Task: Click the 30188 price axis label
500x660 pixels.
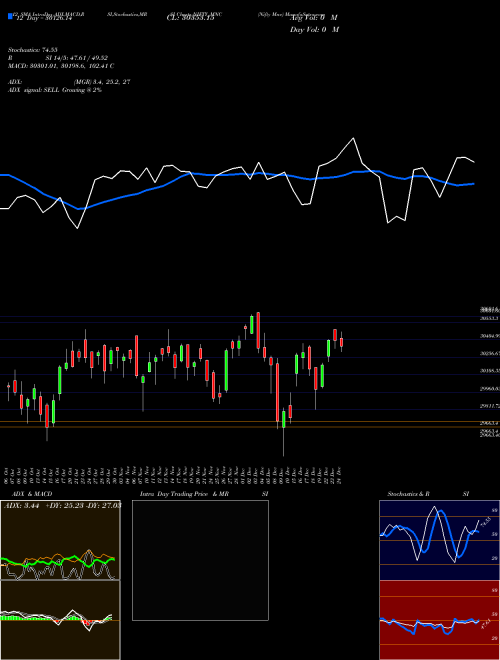Action: click(490, 371)
